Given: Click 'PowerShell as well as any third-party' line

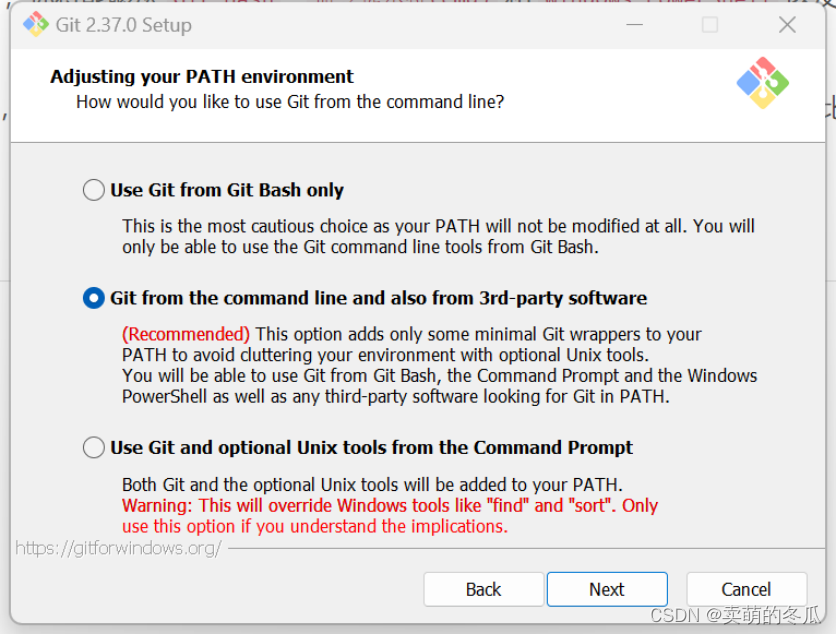Looking at the screenshot, I should pyautogui.click(x=396, y=396).
